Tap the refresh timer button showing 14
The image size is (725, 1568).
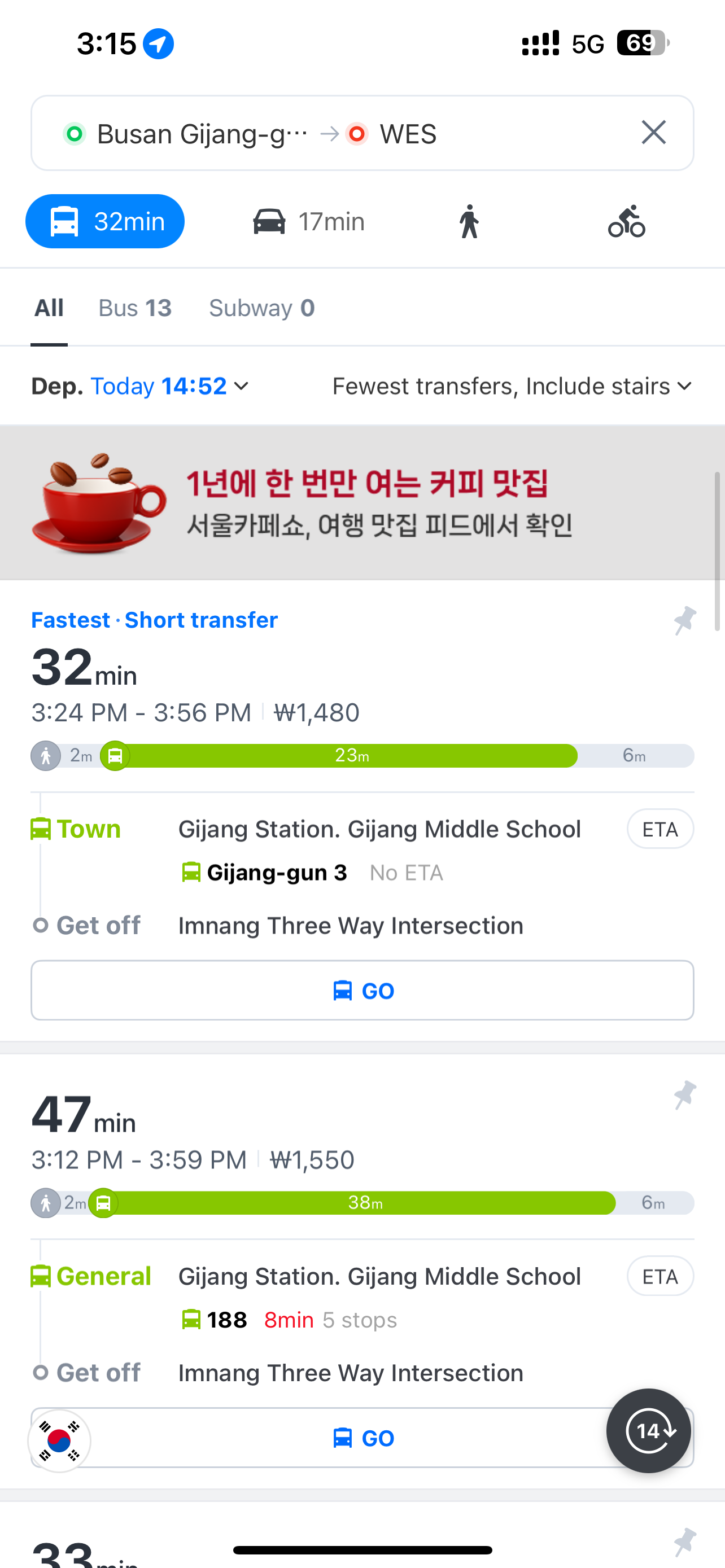[648, 1430]
